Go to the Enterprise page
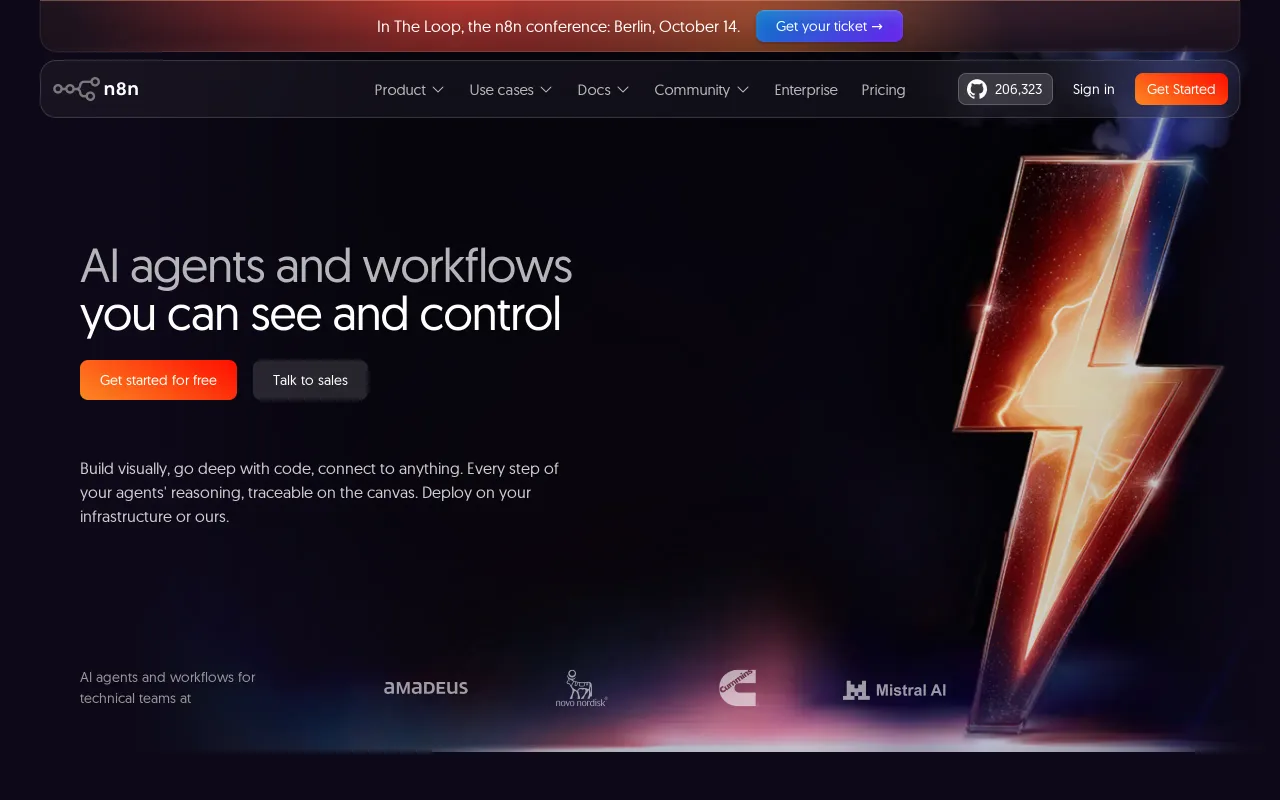Viewport: 1280px width, 800px height. click(806, 90)
